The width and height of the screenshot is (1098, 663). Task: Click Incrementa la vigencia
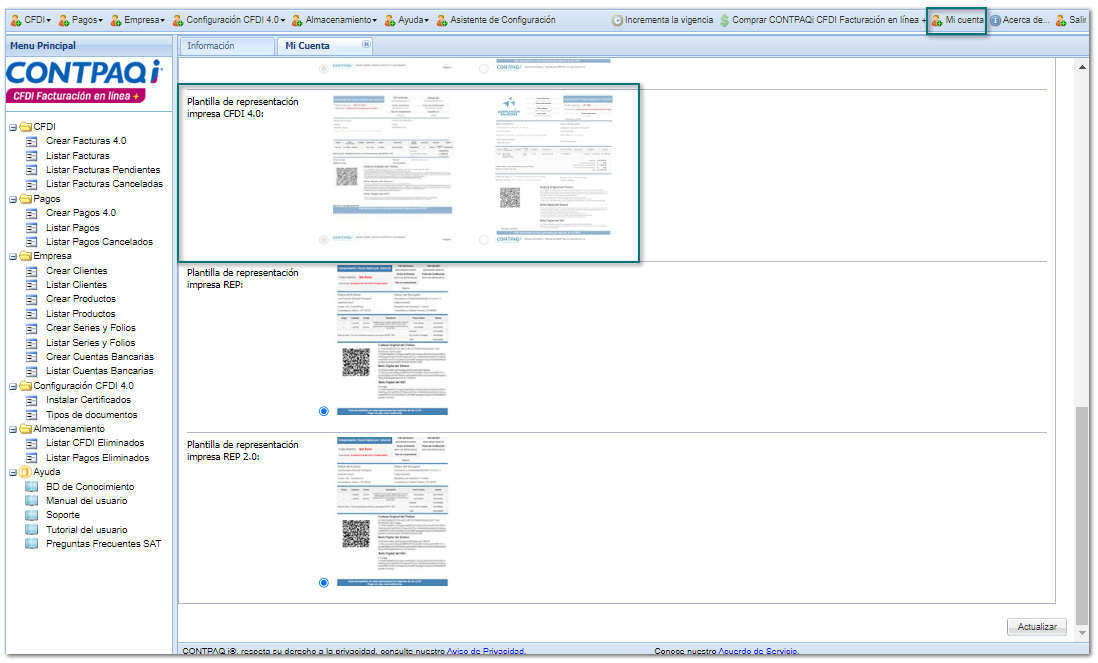tap(662, 20)
